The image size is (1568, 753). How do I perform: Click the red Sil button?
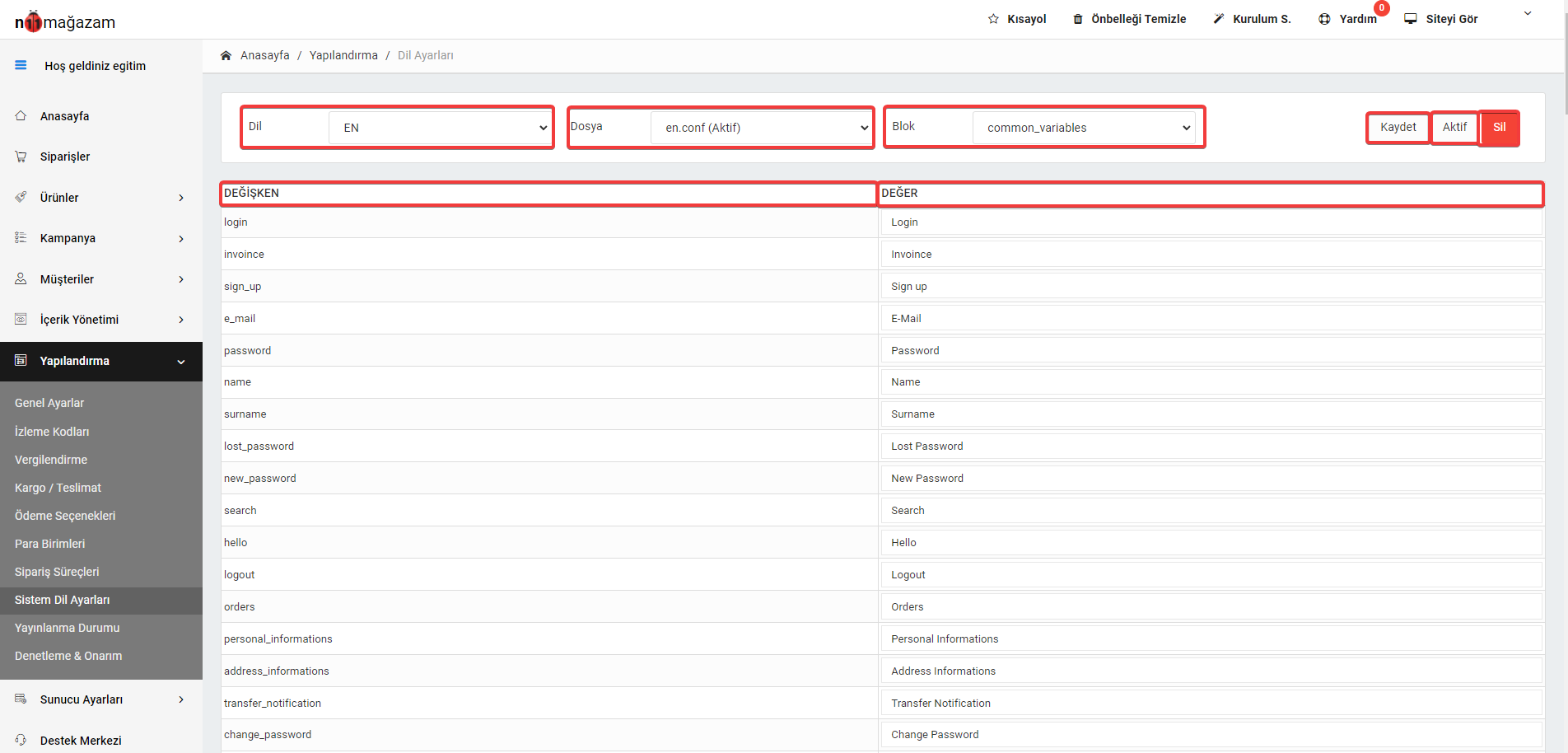(x=1500, y=127)
